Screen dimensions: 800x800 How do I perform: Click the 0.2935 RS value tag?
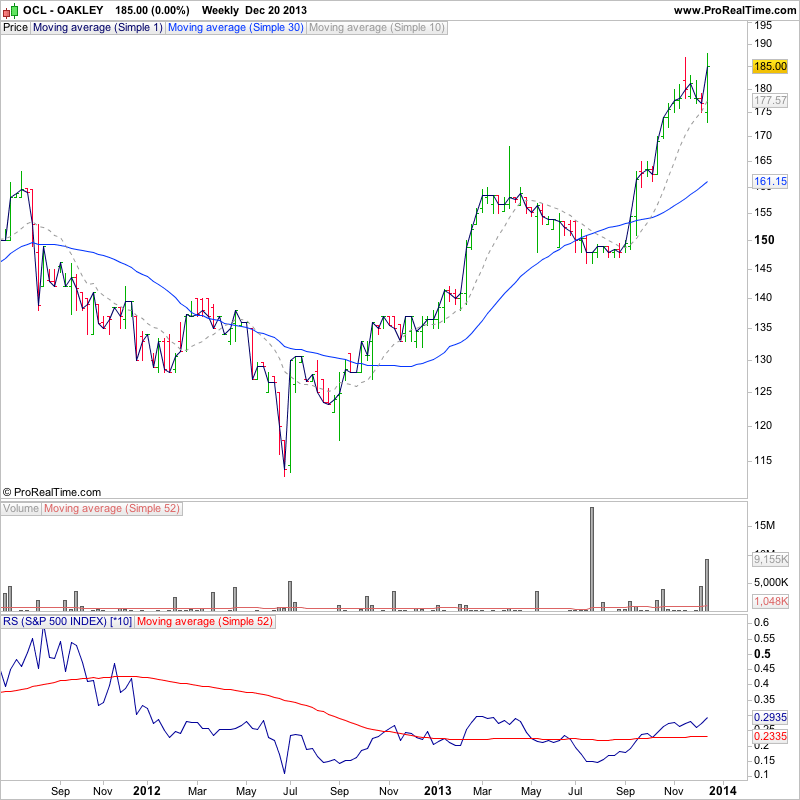click(770, 717)
